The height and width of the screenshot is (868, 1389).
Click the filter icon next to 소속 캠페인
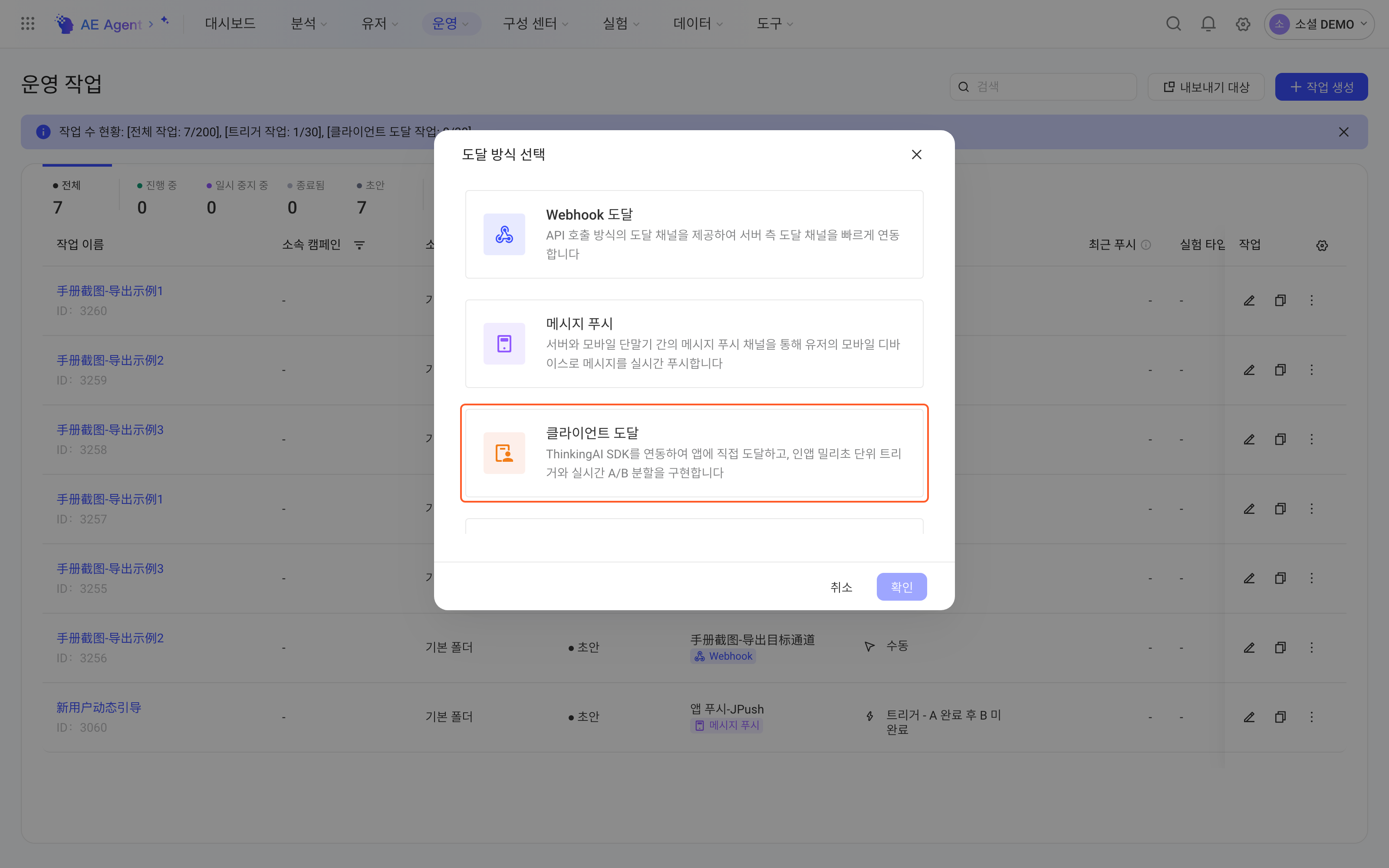coord(359,245)
